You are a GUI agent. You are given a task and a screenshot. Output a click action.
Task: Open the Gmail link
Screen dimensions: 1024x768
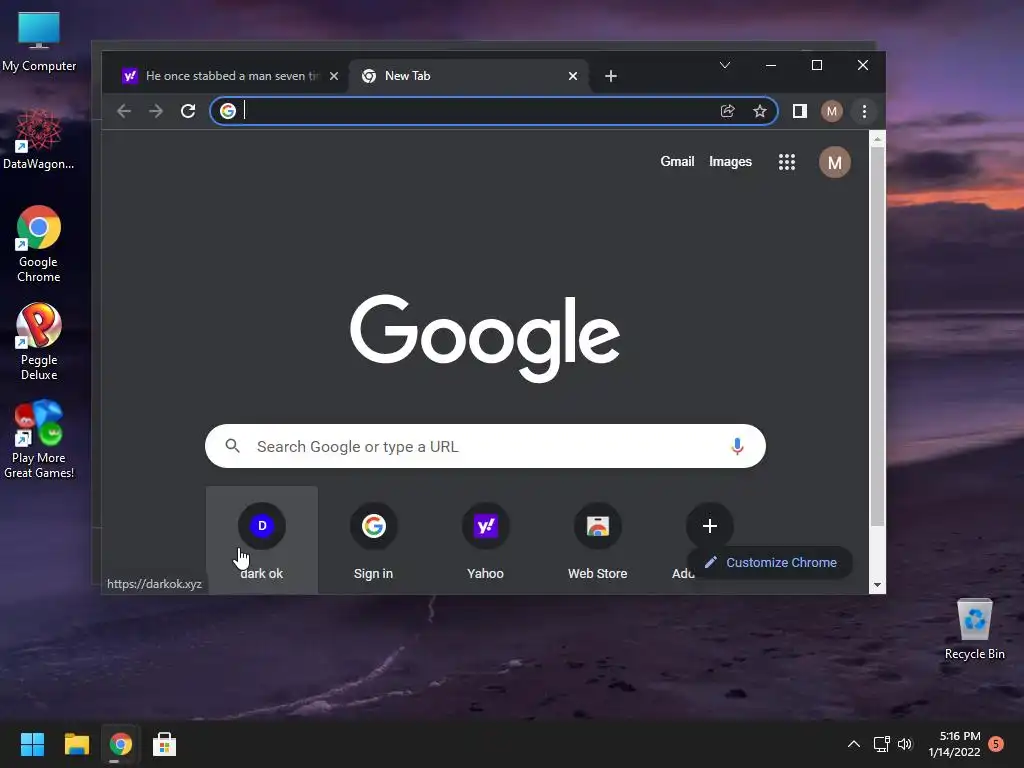[x=677, y=161]
